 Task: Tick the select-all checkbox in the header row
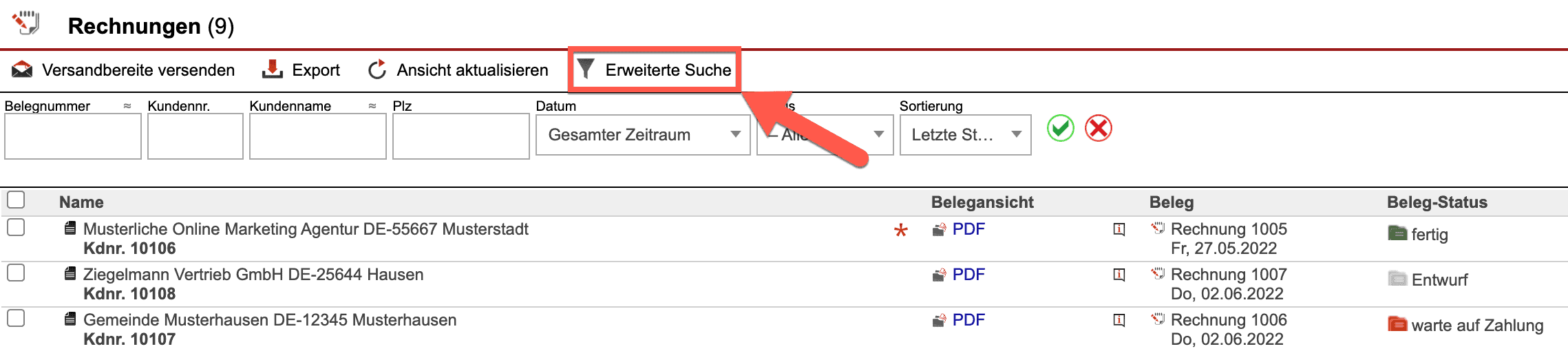16,200
